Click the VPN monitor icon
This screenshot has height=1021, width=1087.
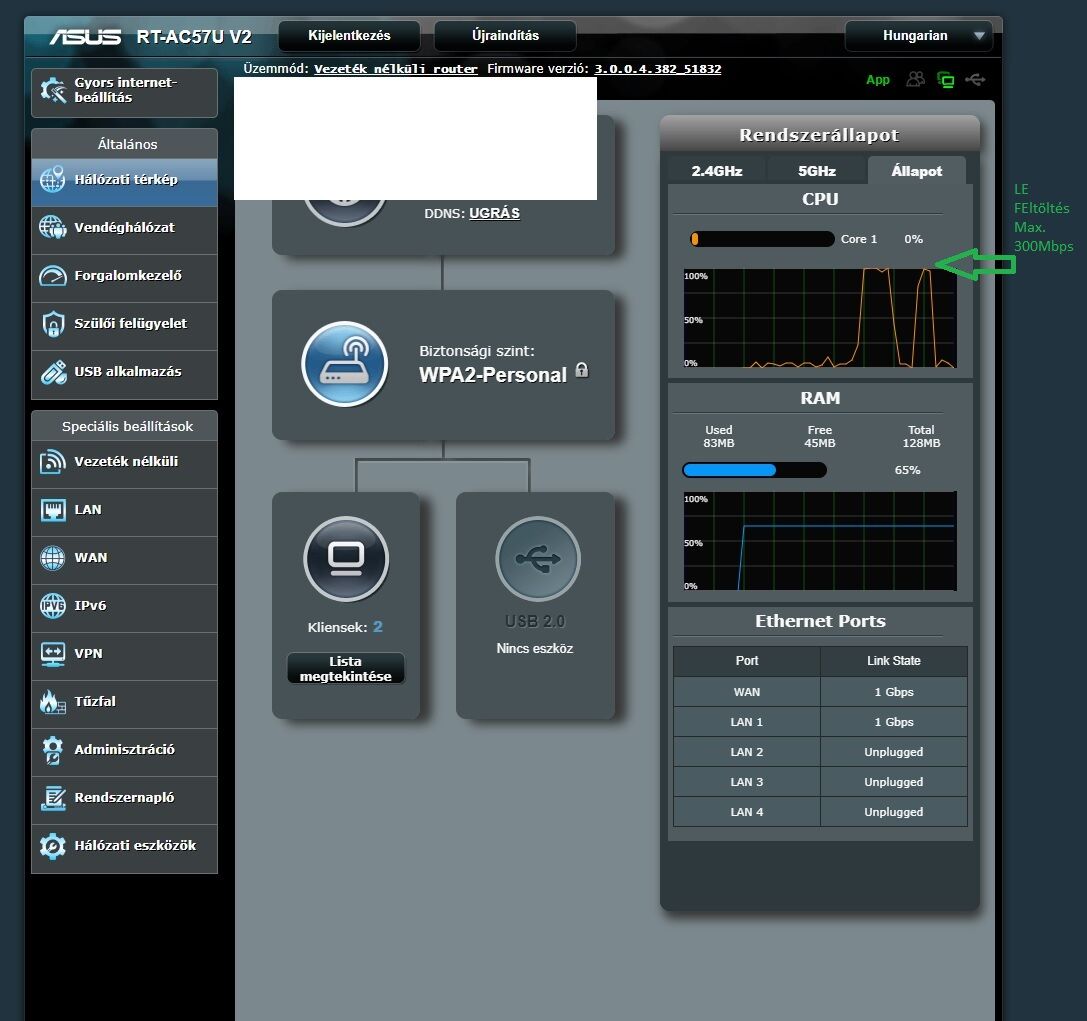coord(53,654)
